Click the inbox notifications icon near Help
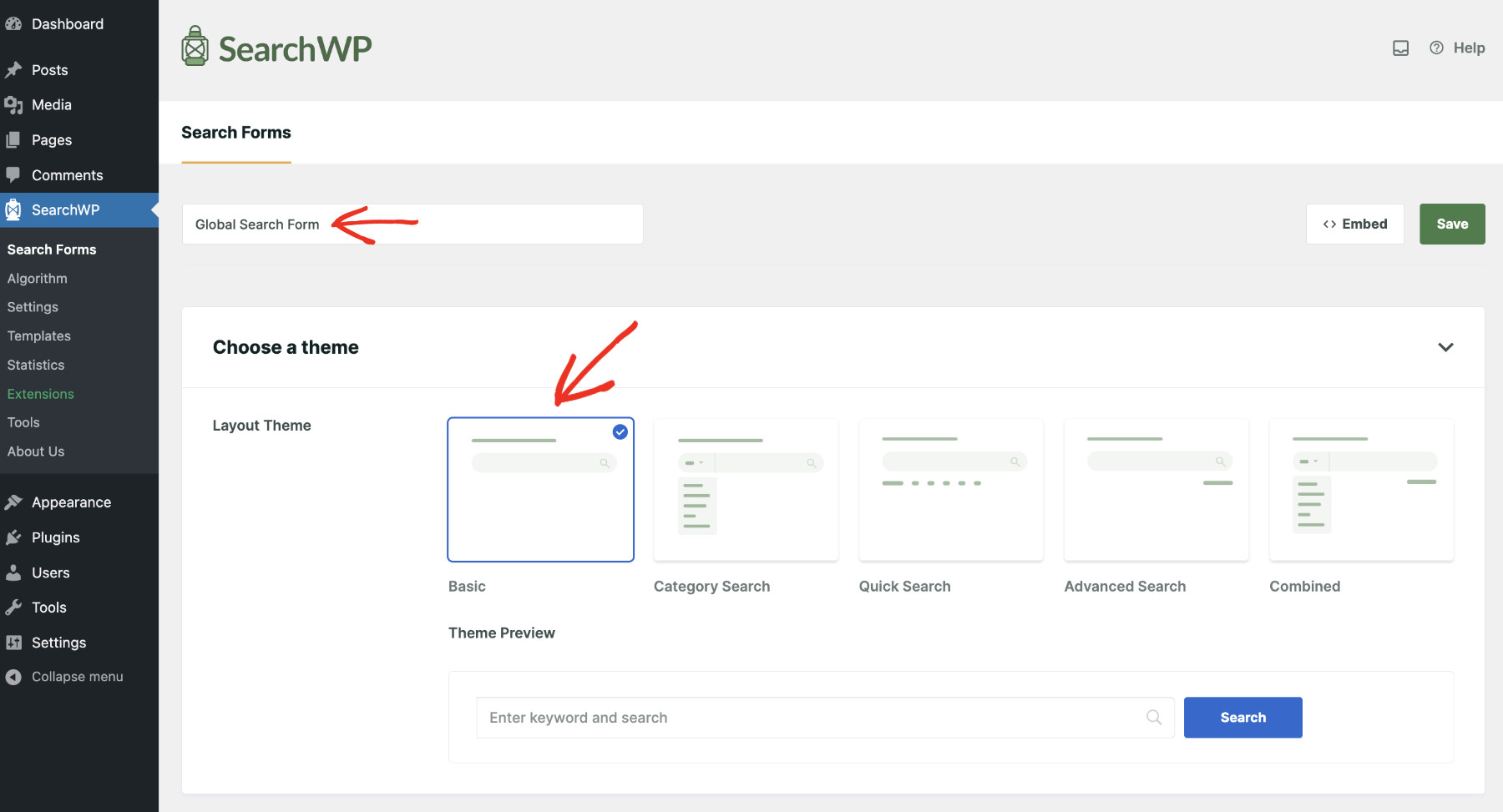1503x812 pixels. click(1399, 48)
